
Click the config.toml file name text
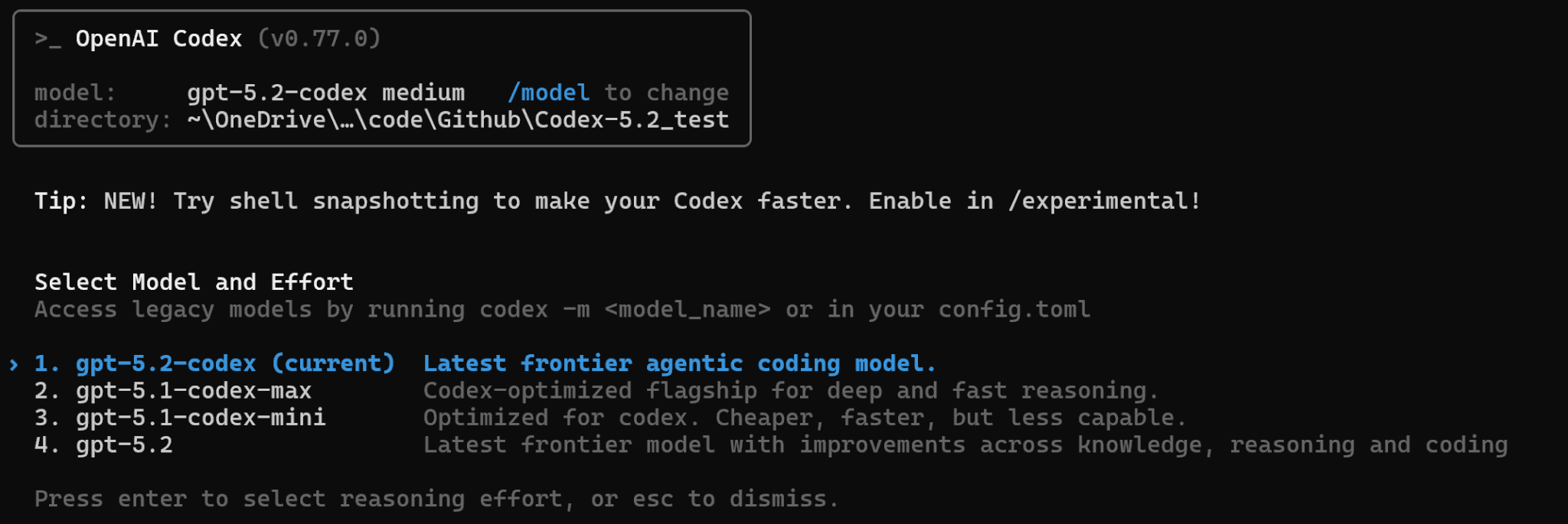tap(1014, 310)
